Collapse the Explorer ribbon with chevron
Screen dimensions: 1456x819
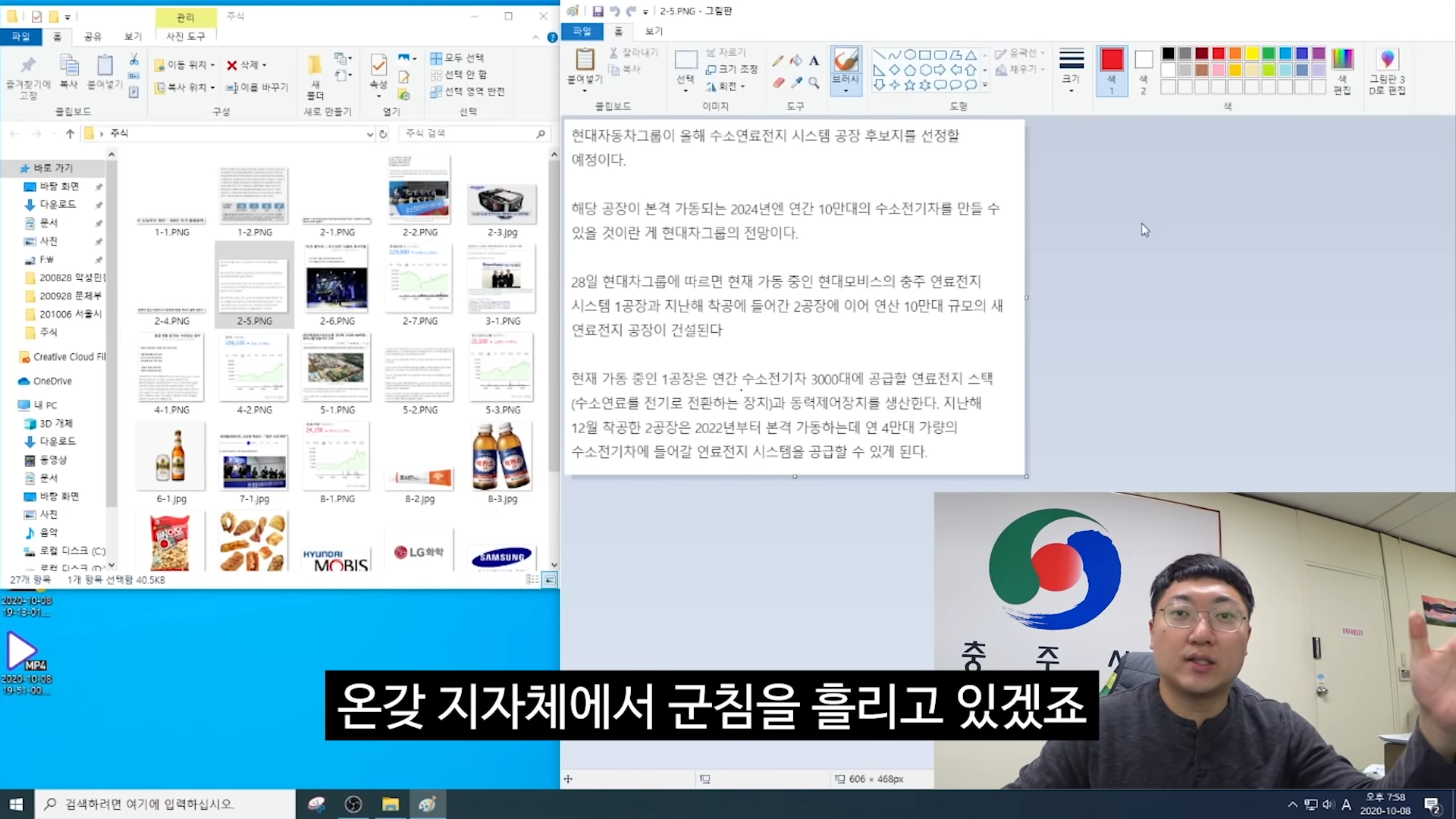(536, 37)
